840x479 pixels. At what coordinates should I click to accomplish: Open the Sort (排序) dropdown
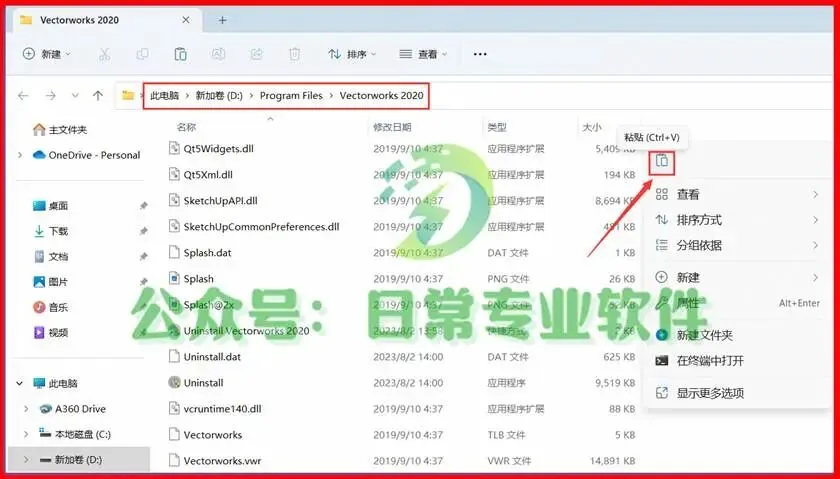pos(352,54)
